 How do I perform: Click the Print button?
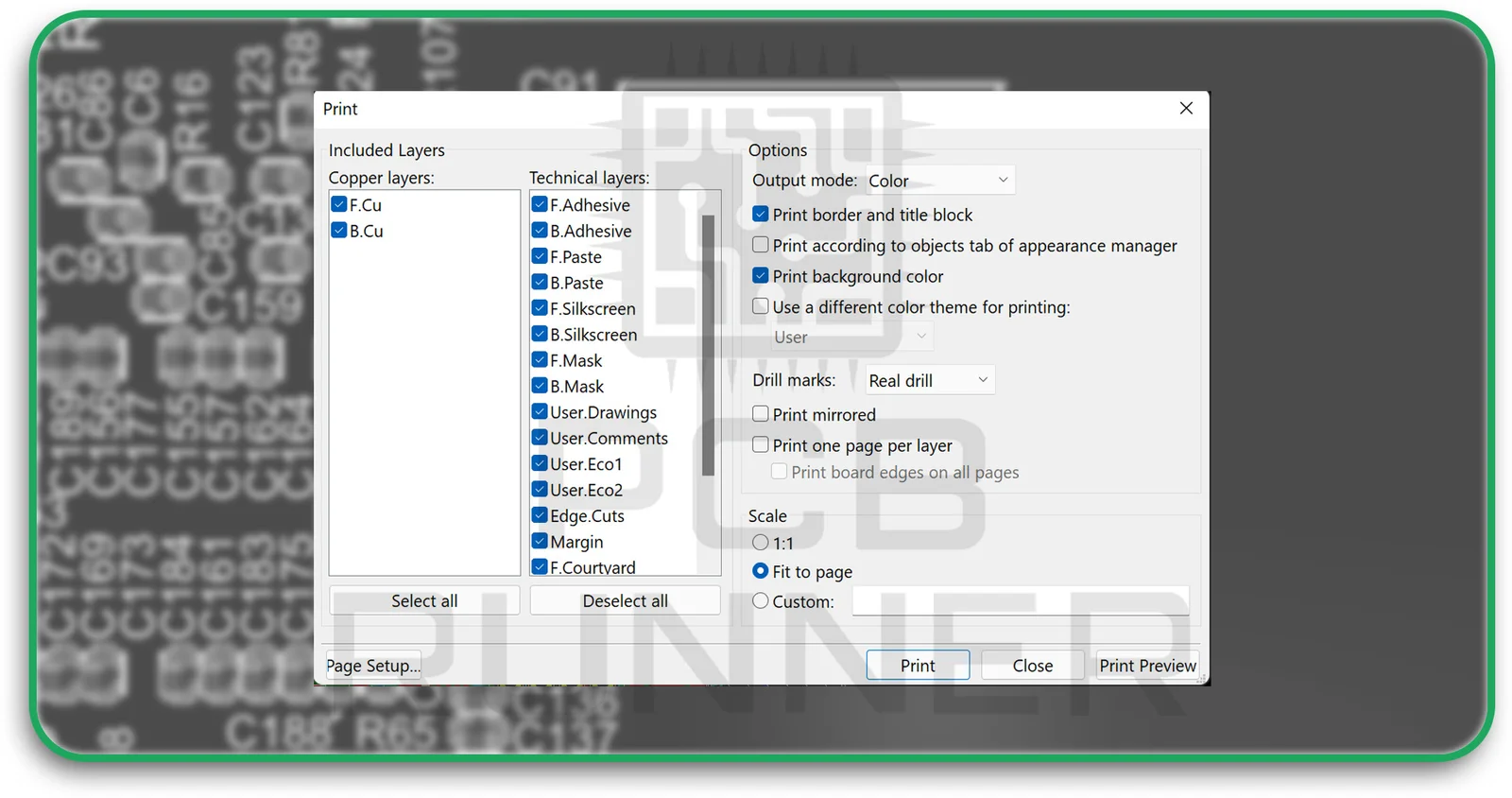pos(918,666)
